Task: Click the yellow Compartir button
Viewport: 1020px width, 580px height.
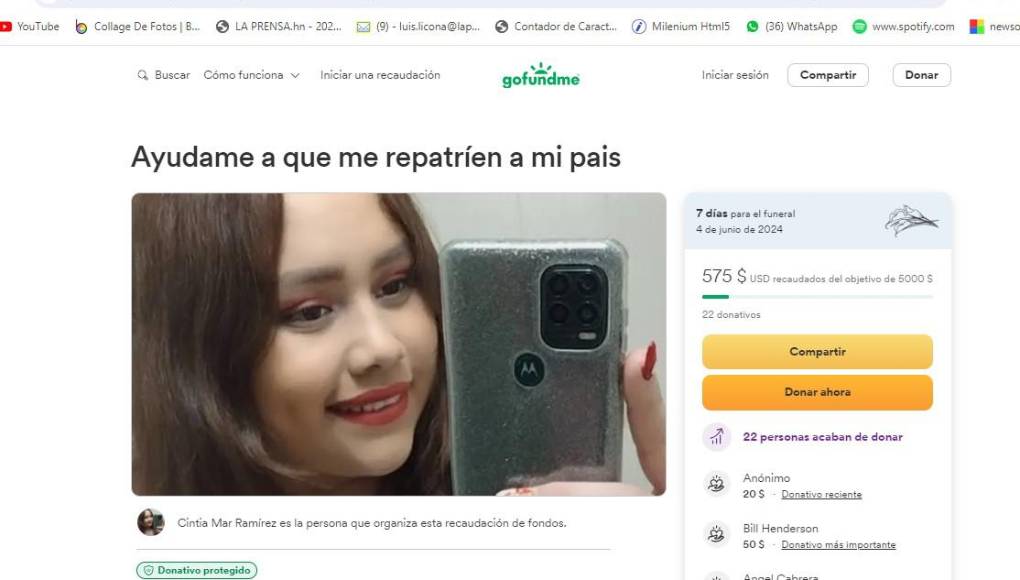Action: (817, 352)
